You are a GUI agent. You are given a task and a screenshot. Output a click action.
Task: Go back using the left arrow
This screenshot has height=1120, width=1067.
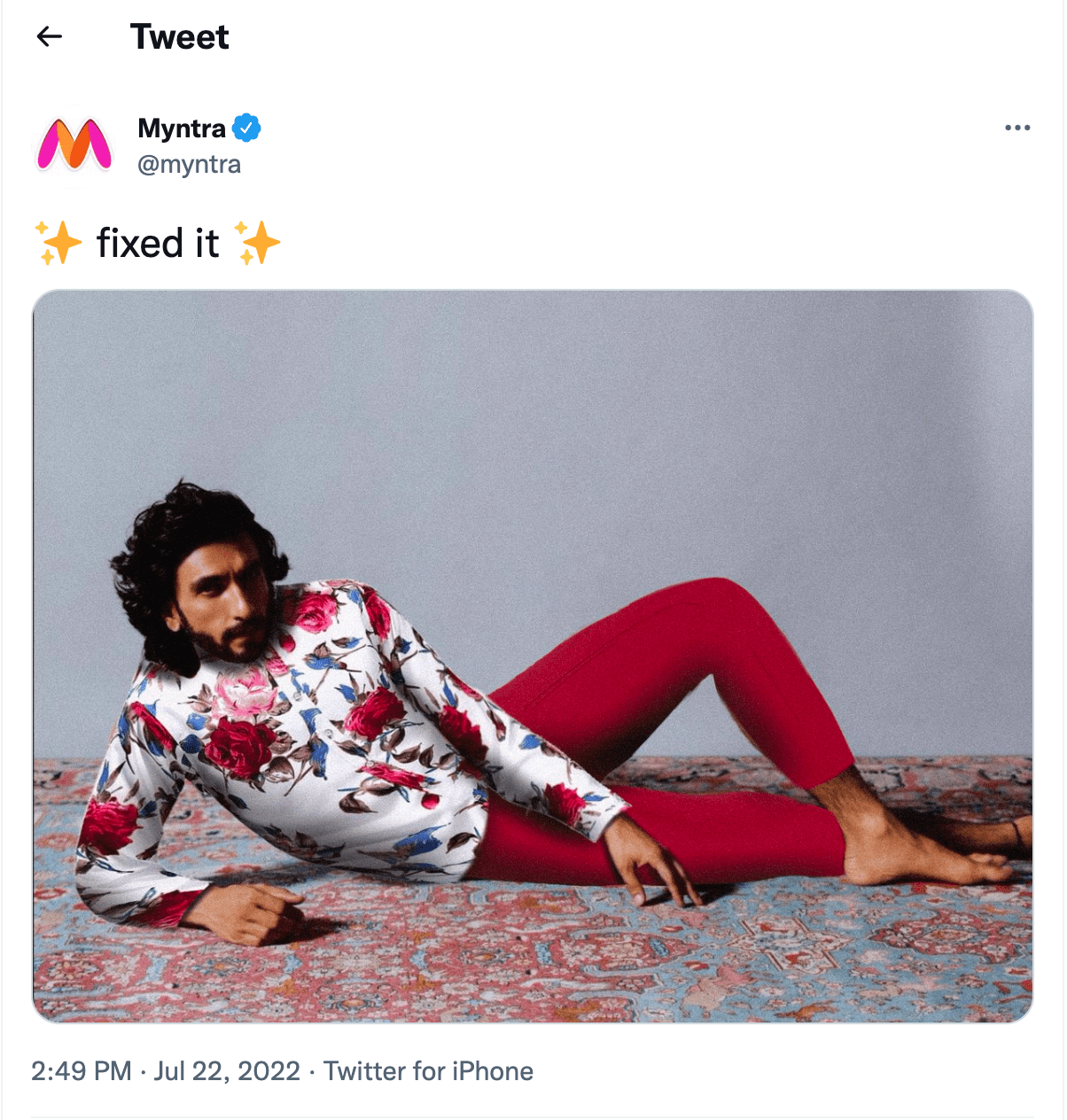(50, 36)
